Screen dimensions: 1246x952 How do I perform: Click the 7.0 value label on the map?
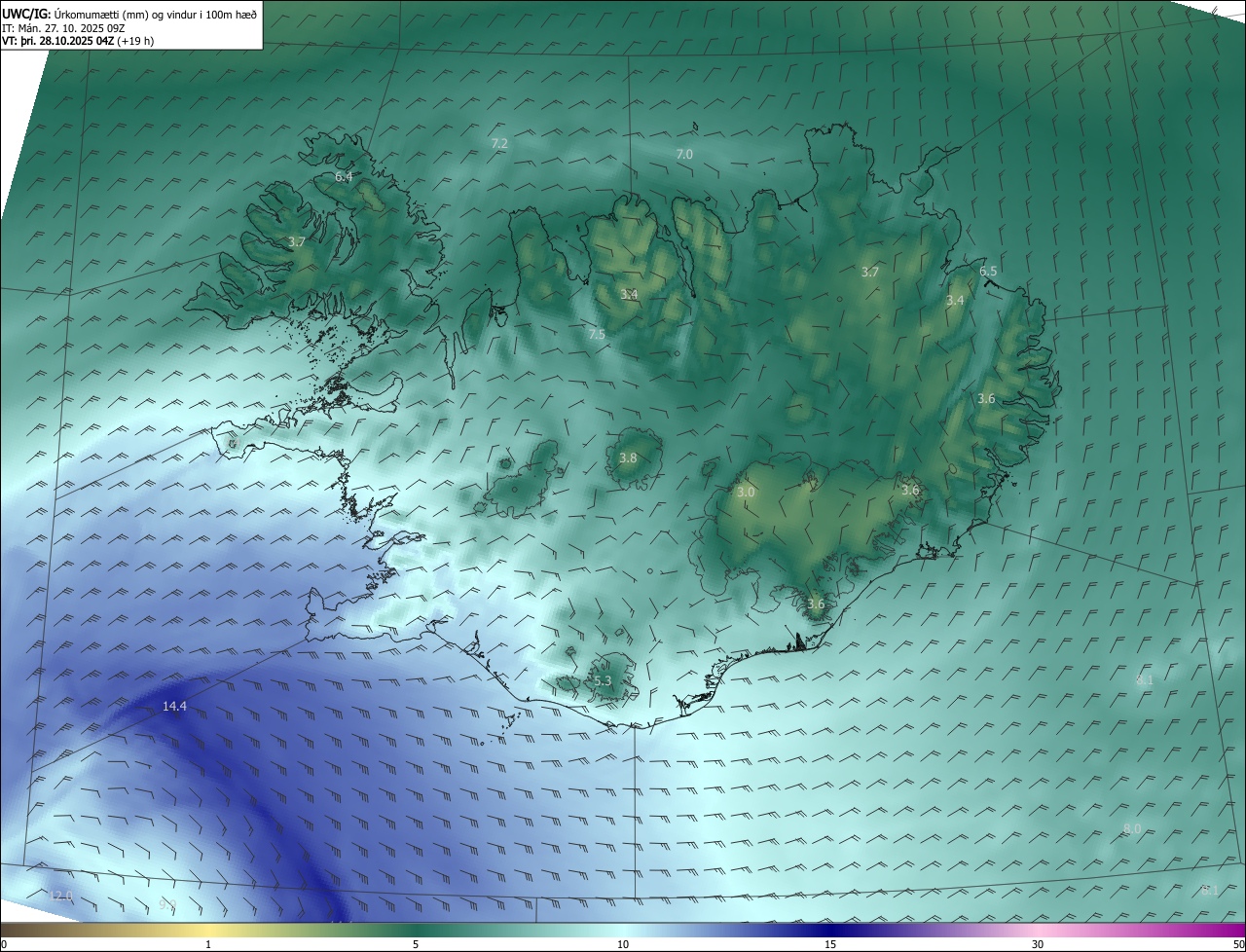point(684,154)
